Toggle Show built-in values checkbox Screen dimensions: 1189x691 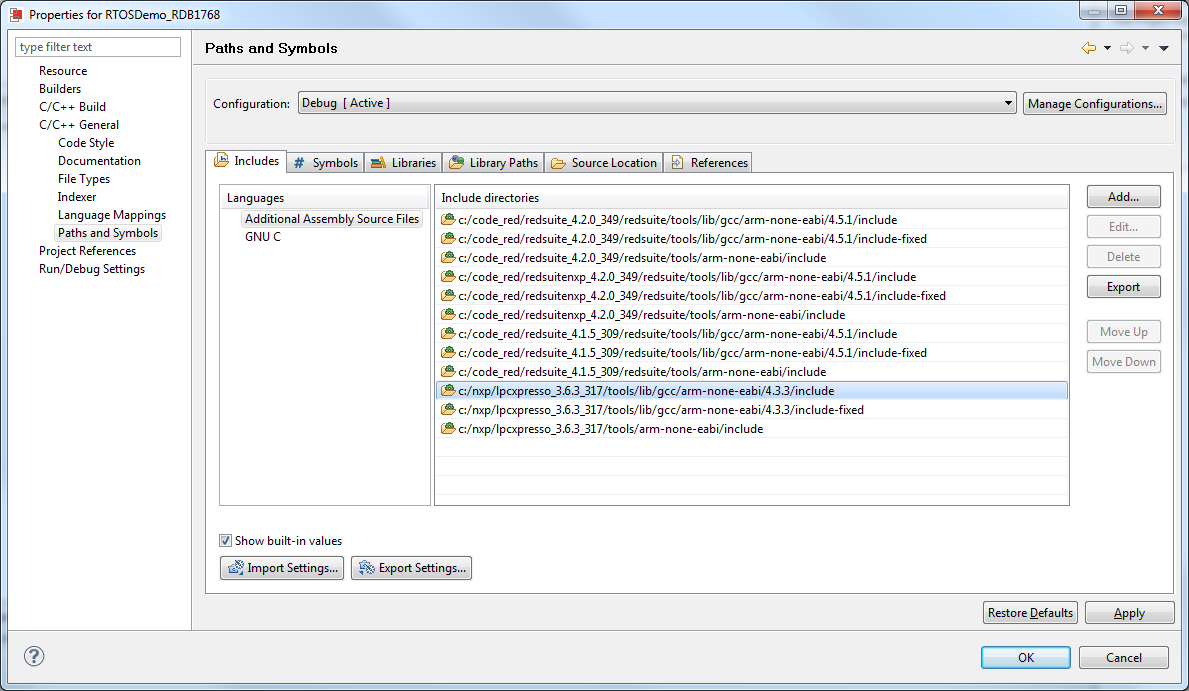click(x=225, y=541)
